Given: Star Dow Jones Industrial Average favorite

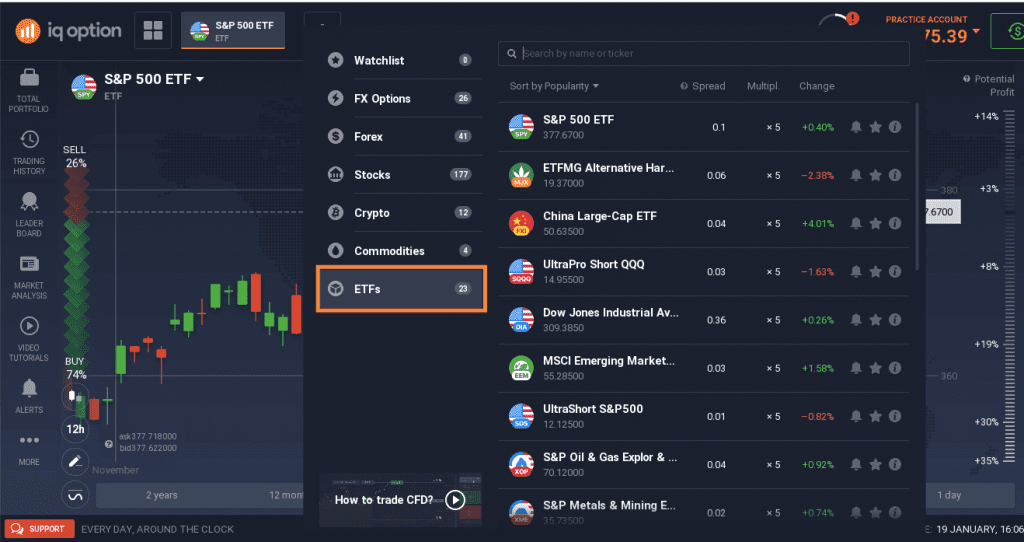Looking at the screenshot, I should (x=876, y=320).
